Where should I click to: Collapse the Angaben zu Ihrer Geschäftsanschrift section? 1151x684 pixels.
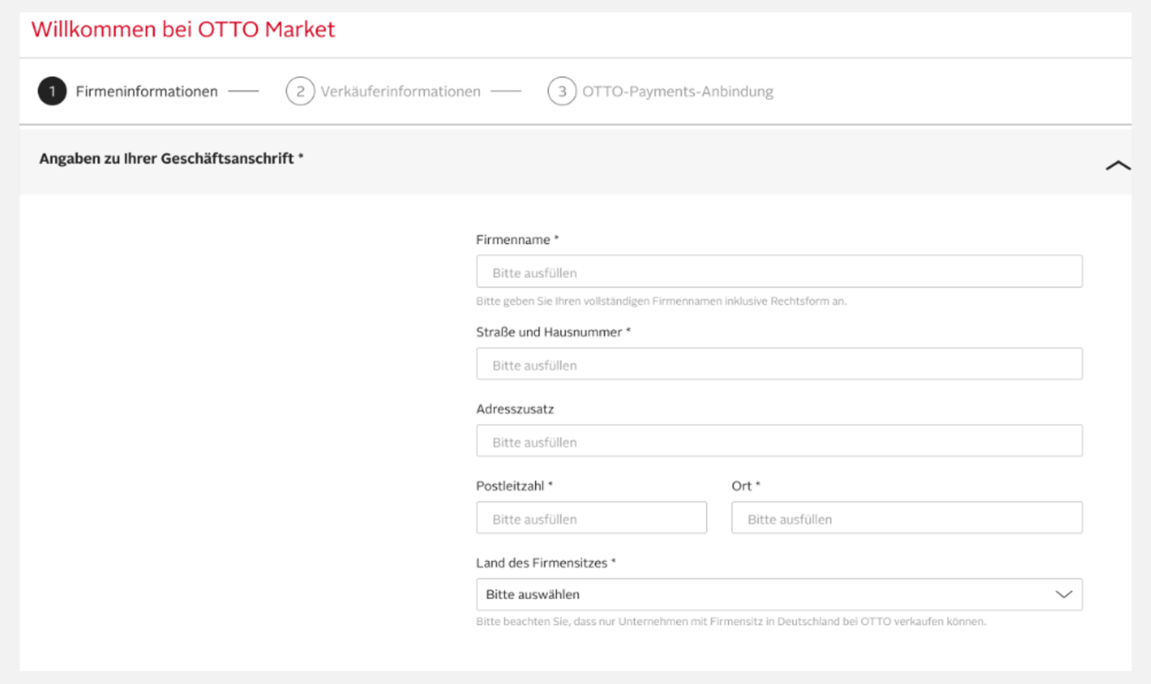click(1117, 164)
